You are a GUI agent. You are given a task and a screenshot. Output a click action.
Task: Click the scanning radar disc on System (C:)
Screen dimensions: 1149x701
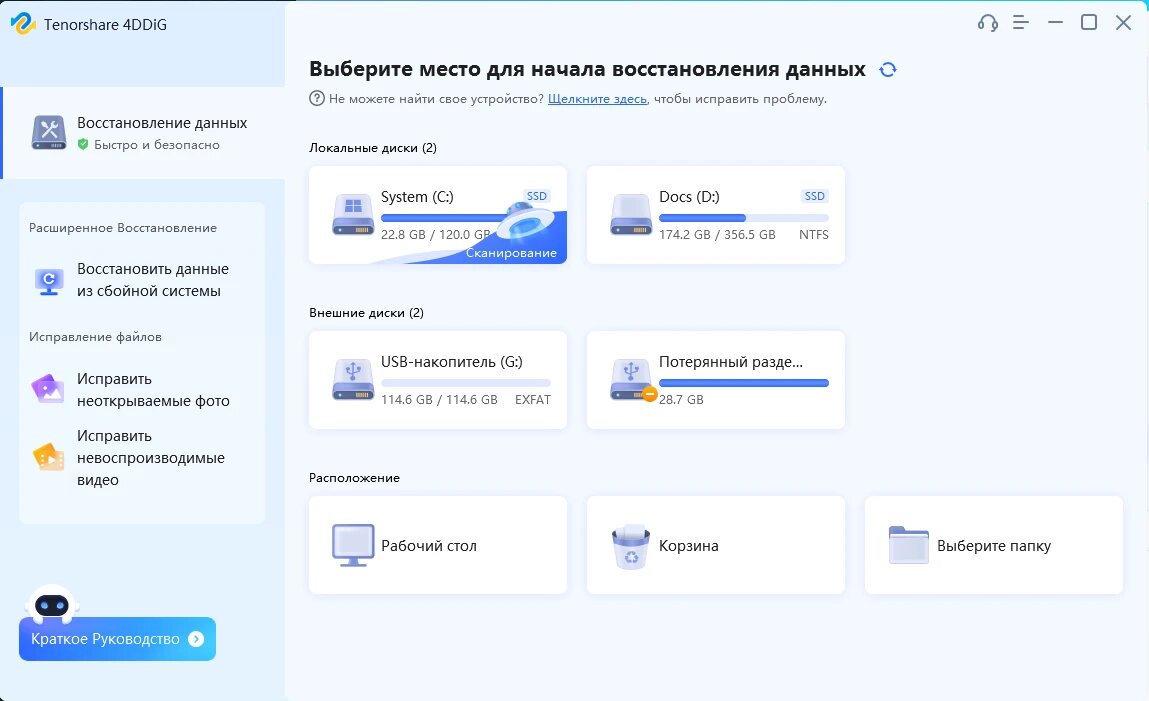pyautogui.click(x=525, y=221)
